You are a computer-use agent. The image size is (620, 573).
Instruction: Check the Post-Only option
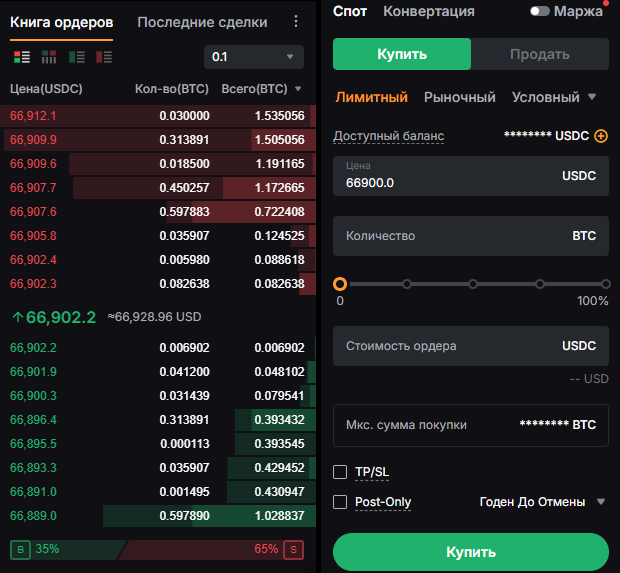click(340, 502)
